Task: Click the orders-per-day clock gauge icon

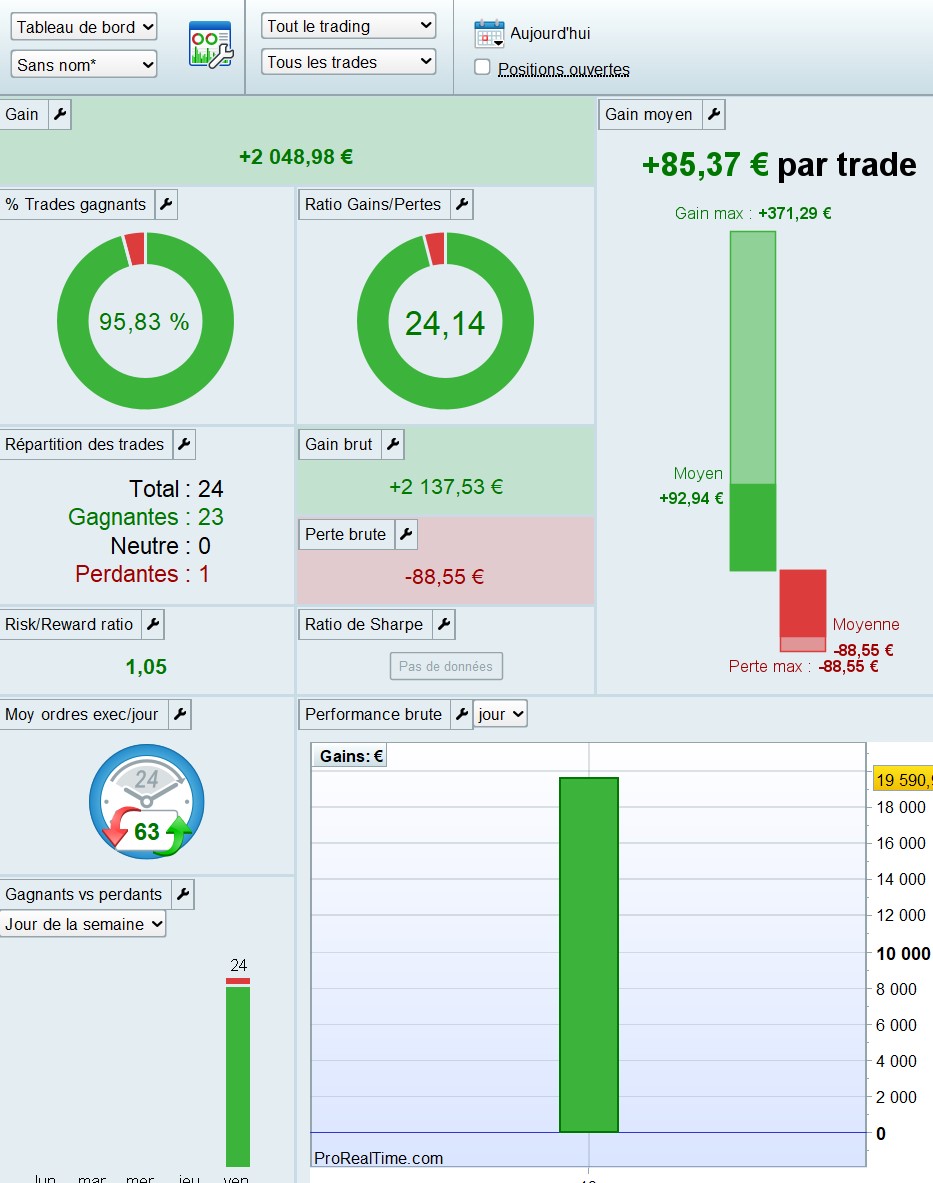Action: click(146, 801)
